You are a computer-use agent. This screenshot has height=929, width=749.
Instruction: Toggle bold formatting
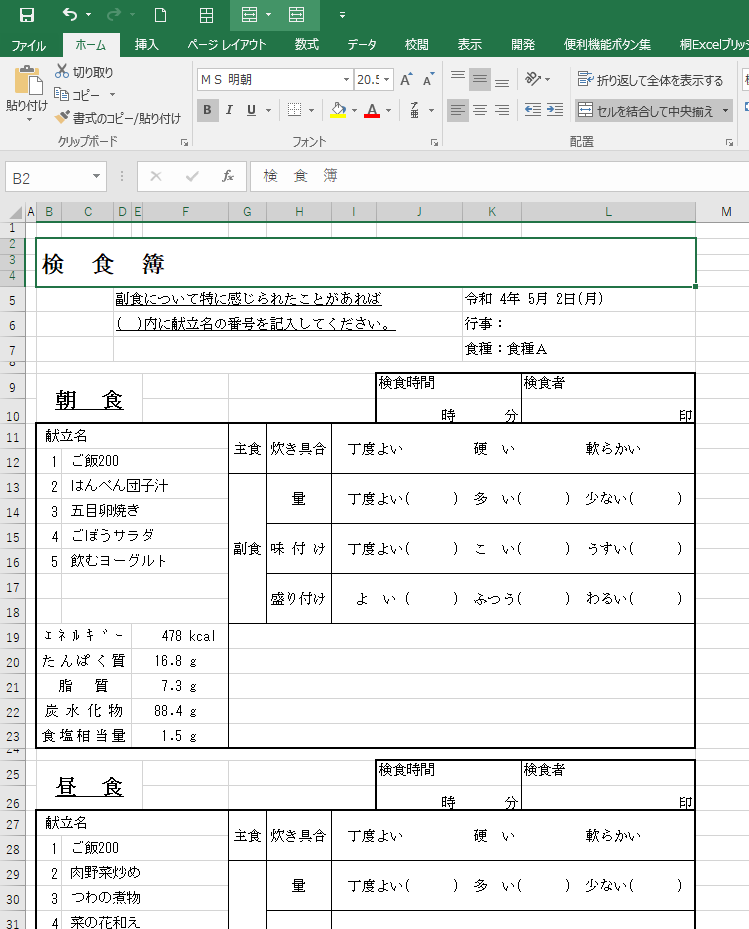[207, 110]
